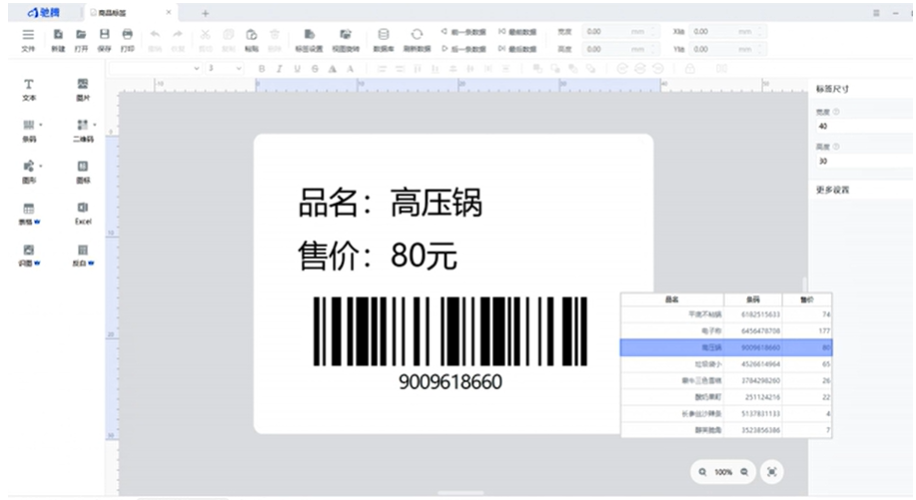
Task: Expand the 条码 barcode type arrow
Action: click(x=41, y=124)
